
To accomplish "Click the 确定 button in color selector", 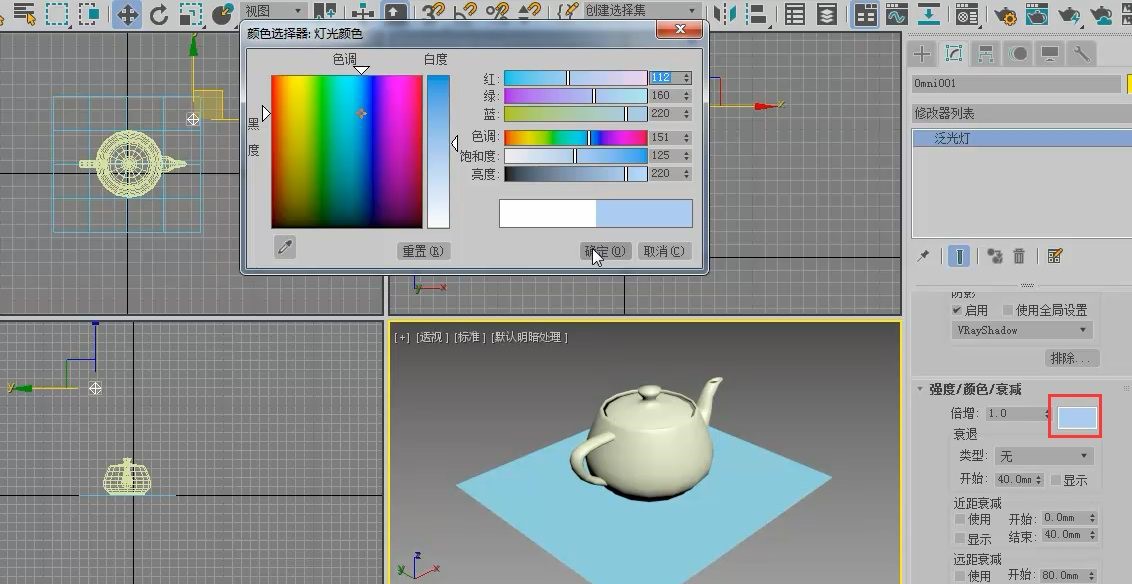I will pyautogui.click(x=606, y=250).
